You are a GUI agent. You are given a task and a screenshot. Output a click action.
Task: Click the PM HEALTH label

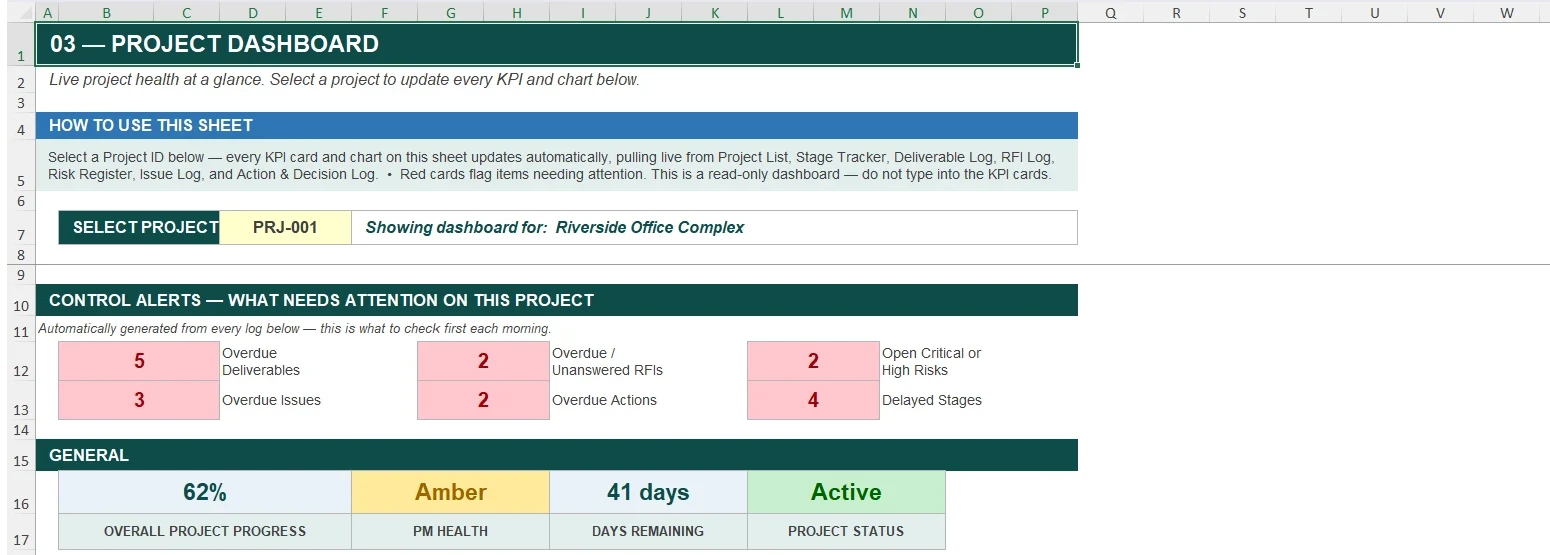point(450,531)
